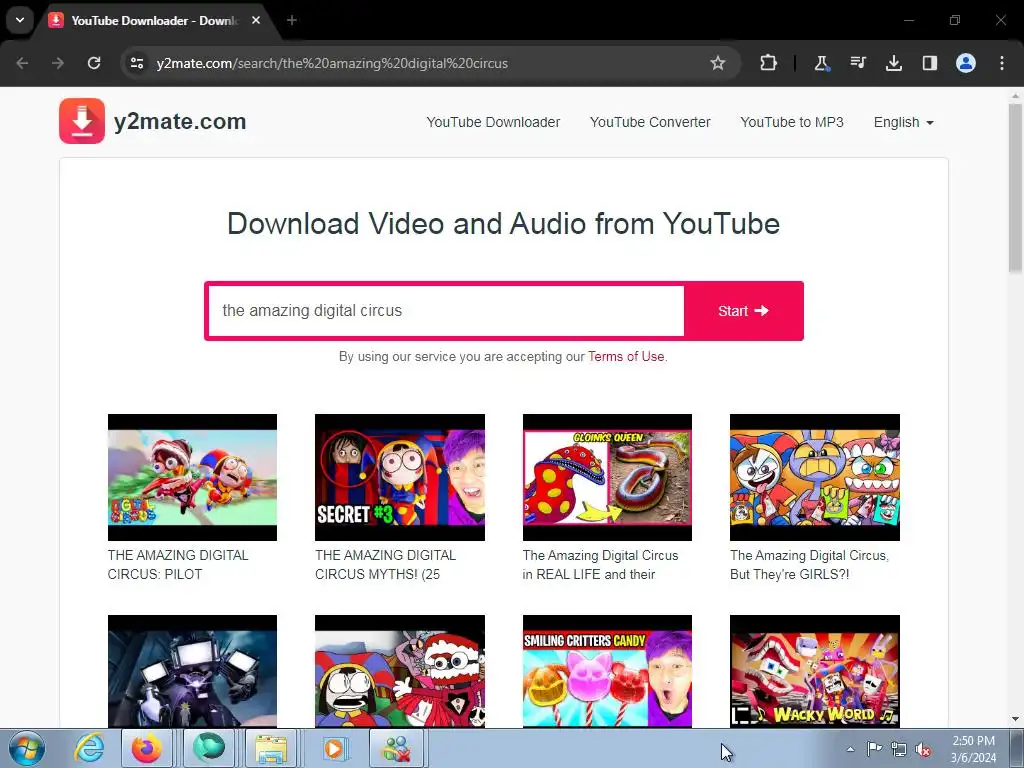Go back with browser back arrow
Viewport: 1024px width, 768px height.
point(22,63)
